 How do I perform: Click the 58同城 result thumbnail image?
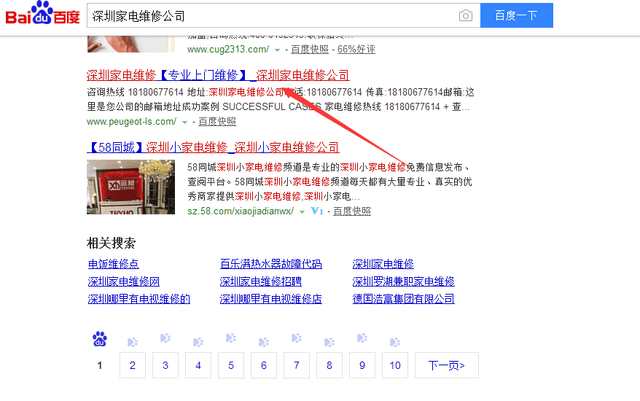(131, 187)
